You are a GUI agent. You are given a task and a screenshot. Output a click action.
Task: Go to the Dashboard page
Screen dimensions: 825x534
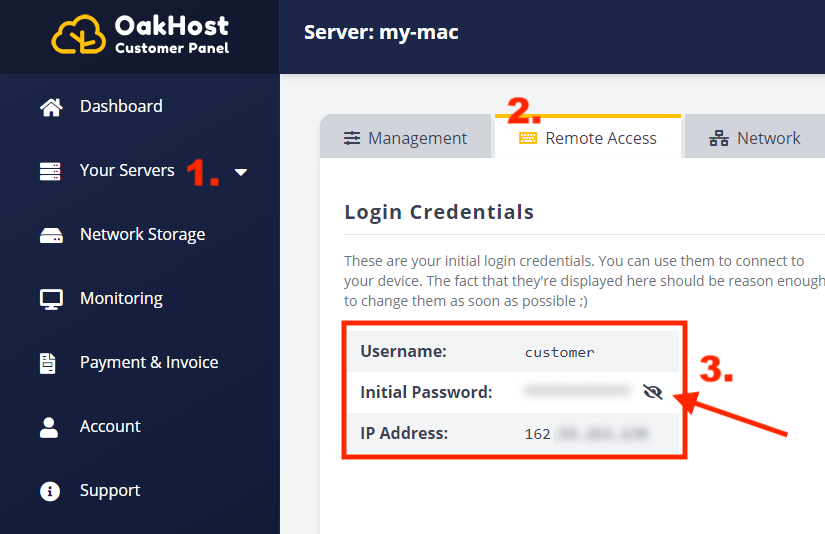(121, 107)
